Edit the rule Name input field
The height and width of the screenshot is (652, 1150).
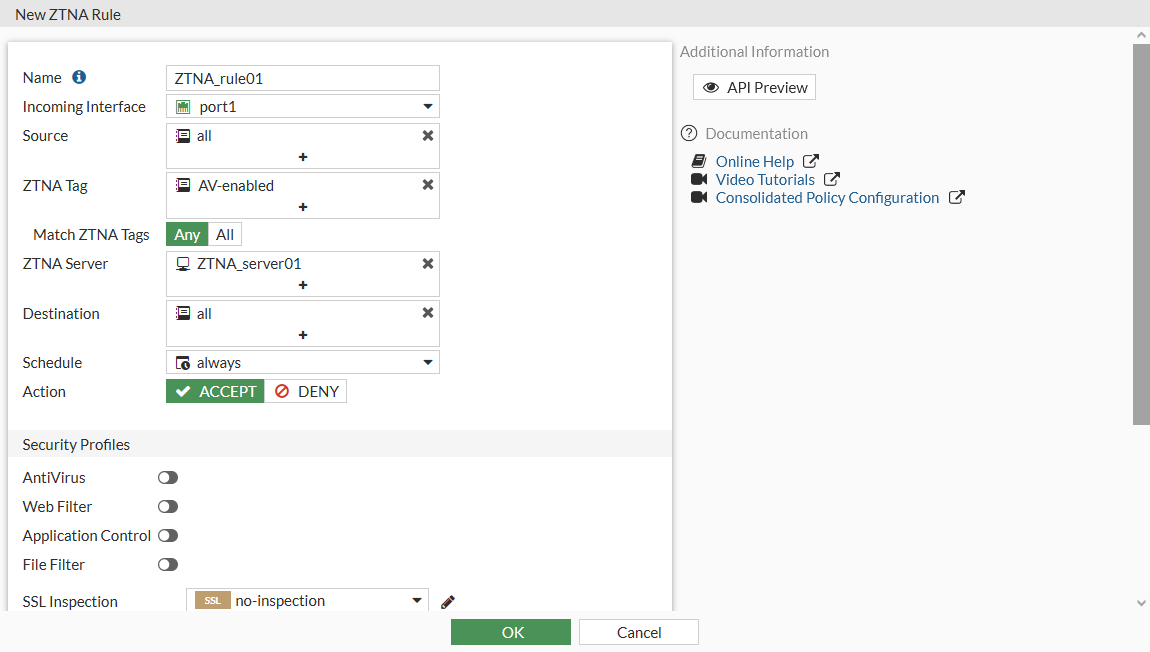(x=303, y=78)
